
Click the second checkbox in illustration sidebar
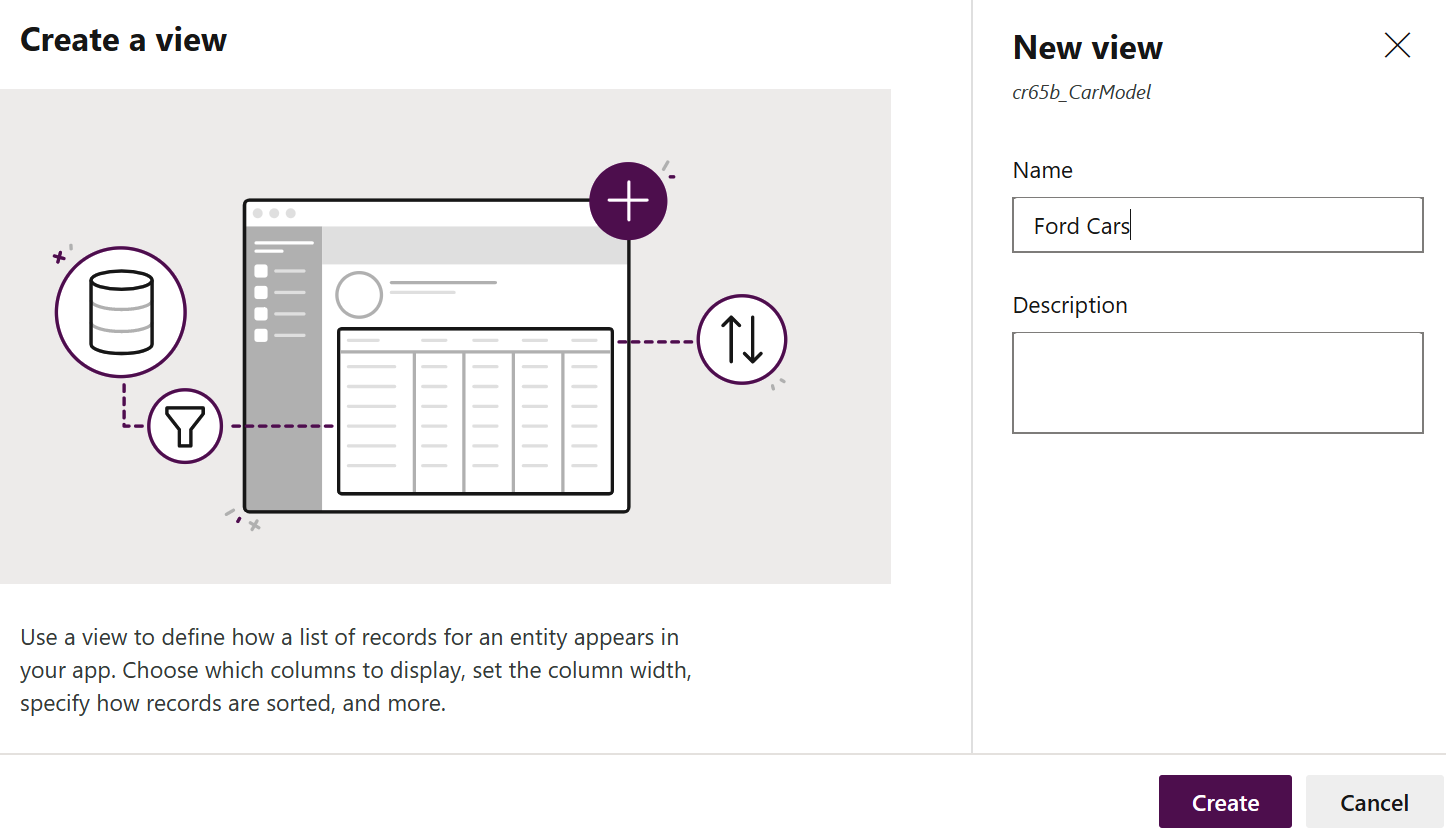261,292
